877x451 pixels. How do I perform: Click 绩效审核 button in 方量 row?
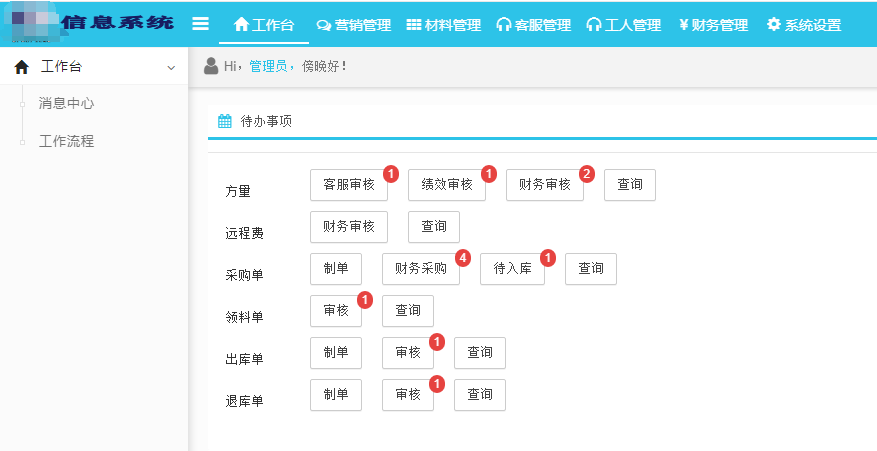tap(447, 185)
